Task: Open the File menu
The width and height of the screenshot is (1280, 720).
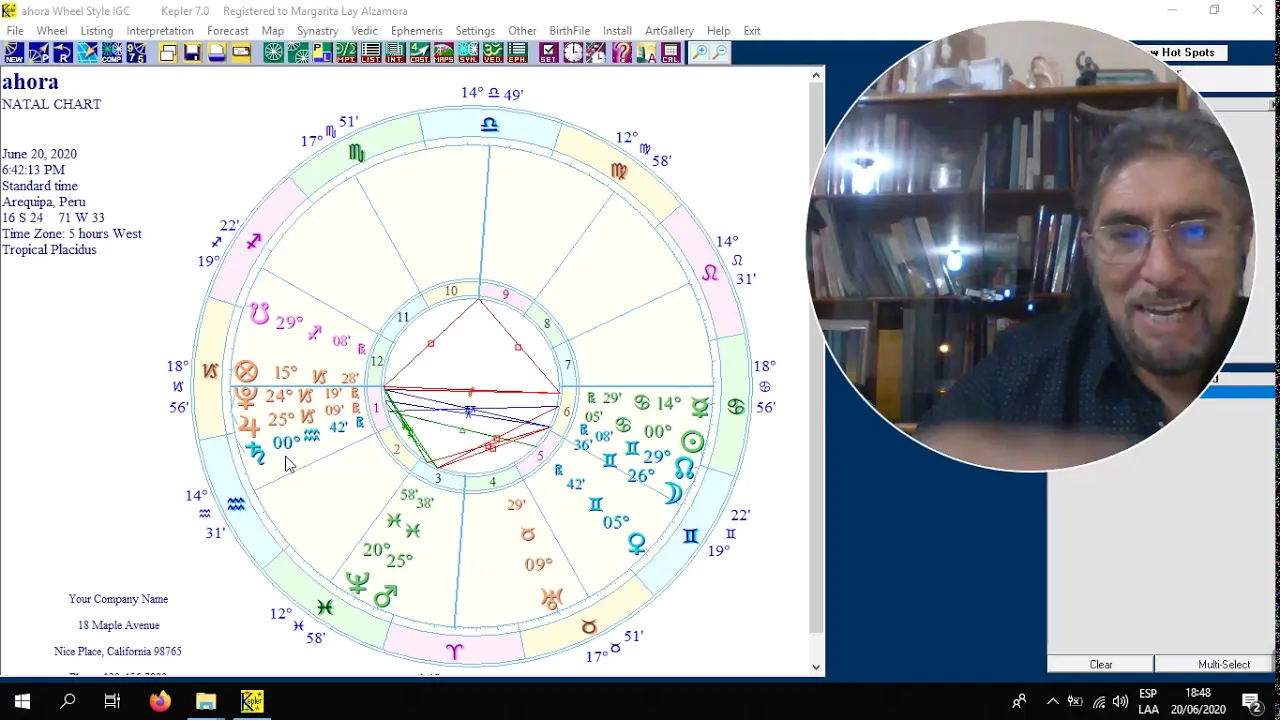Action: pyautogui.click(x=15, y=31)
